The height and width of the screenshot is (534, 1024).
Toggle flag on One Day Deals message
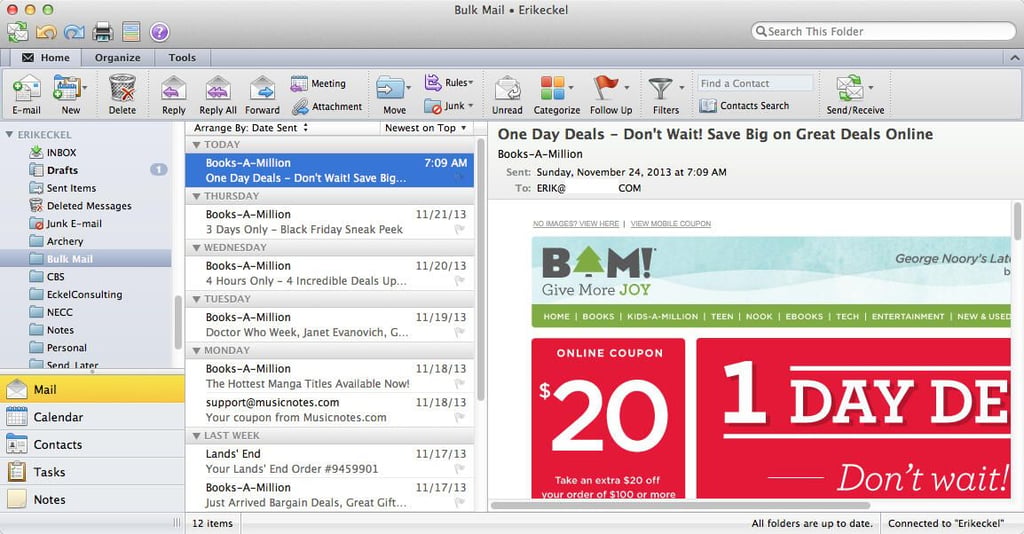(x=460, y=178)
